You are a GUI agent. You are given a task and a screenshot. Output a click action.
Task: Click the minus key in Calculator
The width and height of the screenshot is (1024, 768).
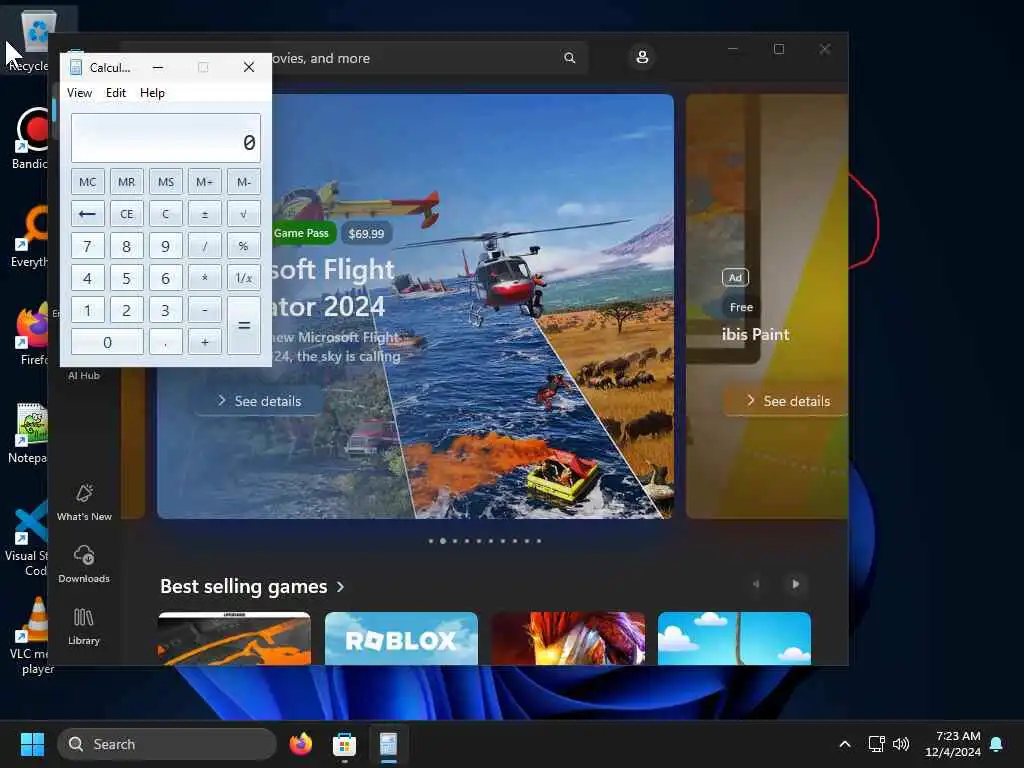click(204, 310)
